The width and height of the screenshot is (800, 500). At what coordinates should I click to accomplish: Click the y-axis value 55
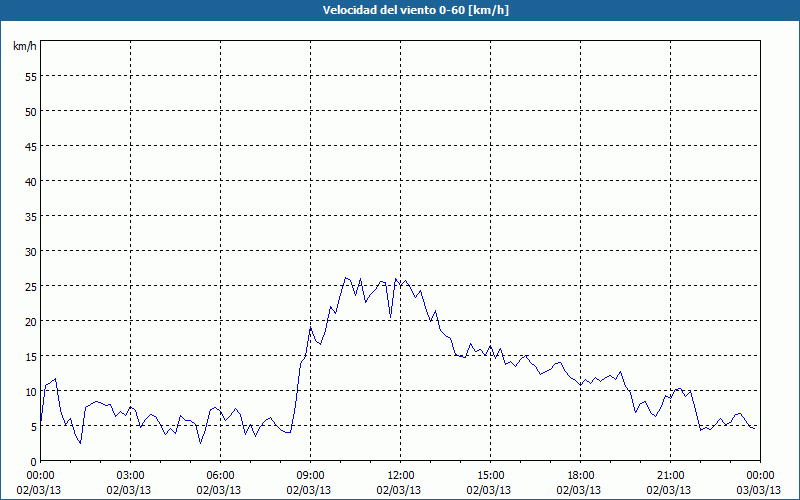31,77
